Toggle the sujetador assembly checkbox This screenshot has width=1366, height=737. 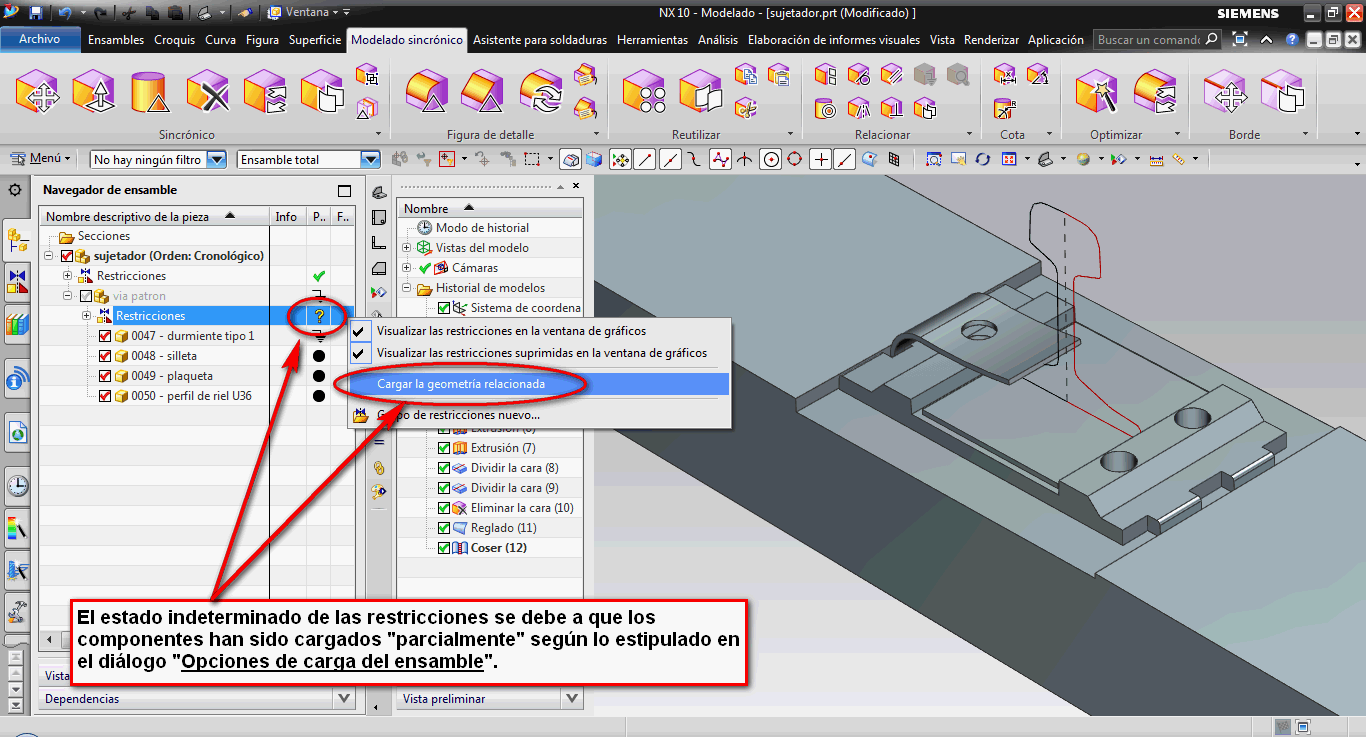[67, 256]
